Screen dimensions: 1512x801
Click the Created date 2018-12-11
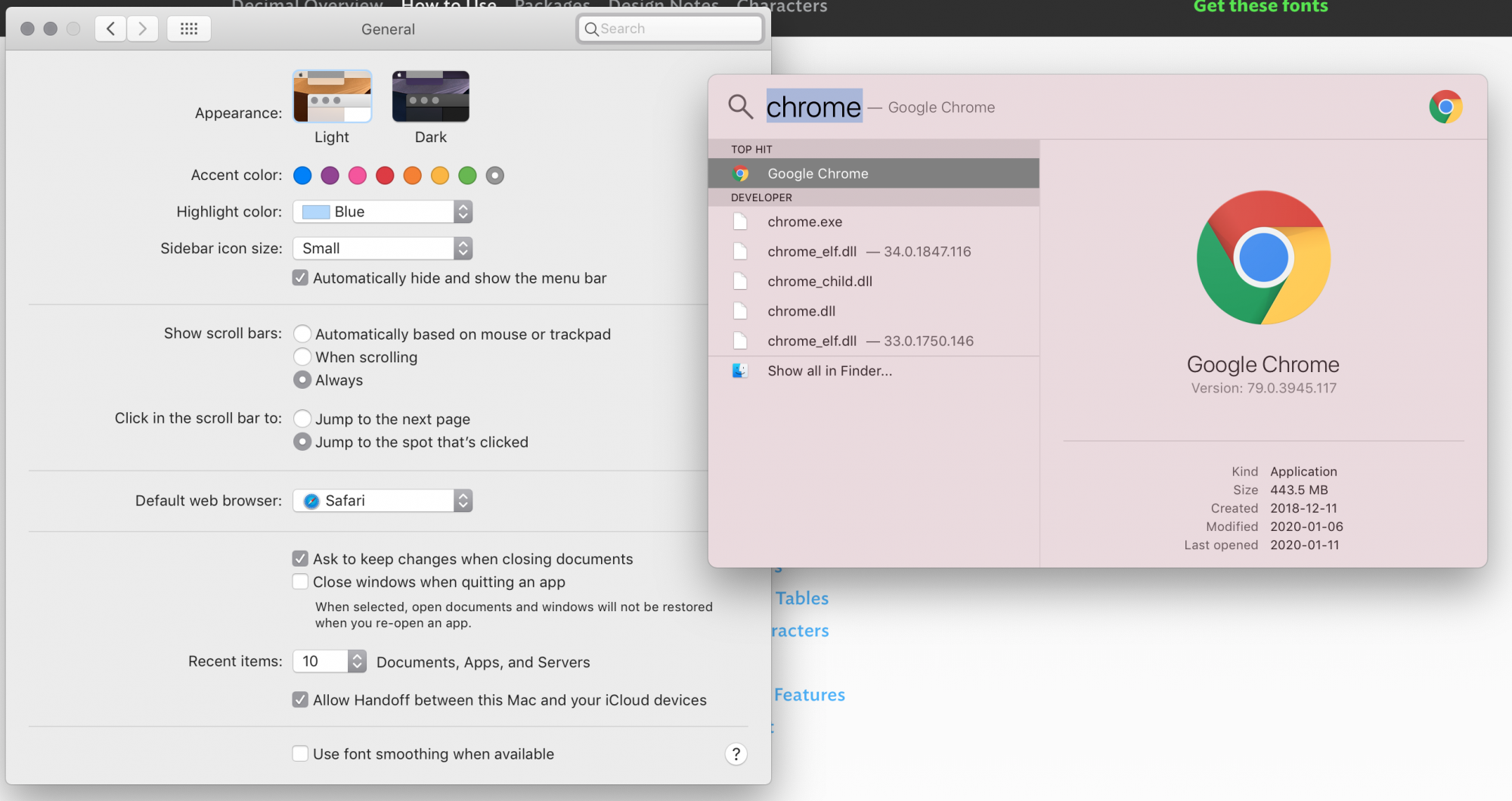click(x=1303, y=508)
